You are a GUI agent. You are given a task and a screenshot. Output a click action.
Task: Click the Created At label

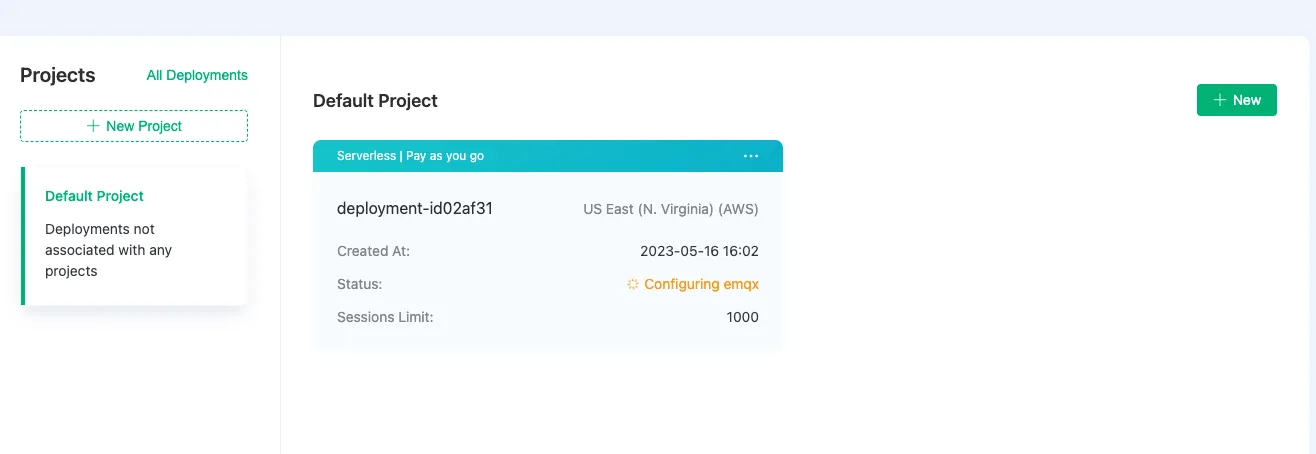tap(373, 251)
